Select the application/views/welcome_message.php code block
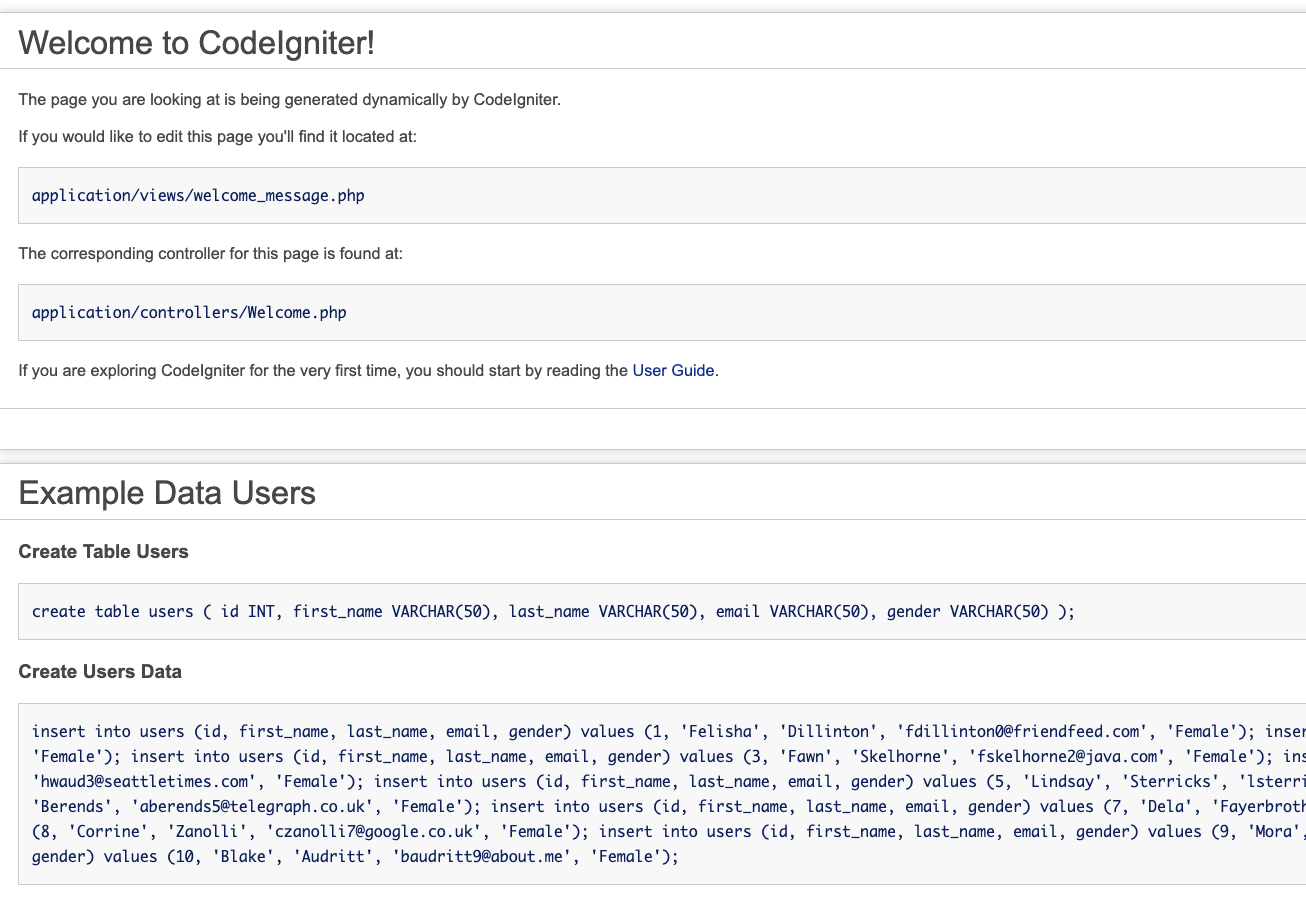The width and height of the screenshot is (1306, 902). tap(662, 195)
